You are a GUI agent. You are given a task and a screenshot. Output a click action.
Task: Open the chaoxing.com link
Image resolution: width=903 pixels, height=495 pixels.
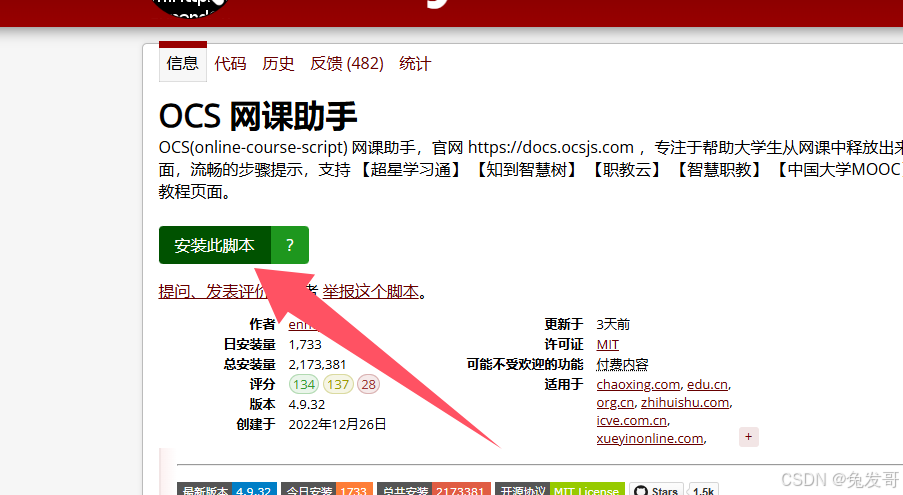[638, 384]
